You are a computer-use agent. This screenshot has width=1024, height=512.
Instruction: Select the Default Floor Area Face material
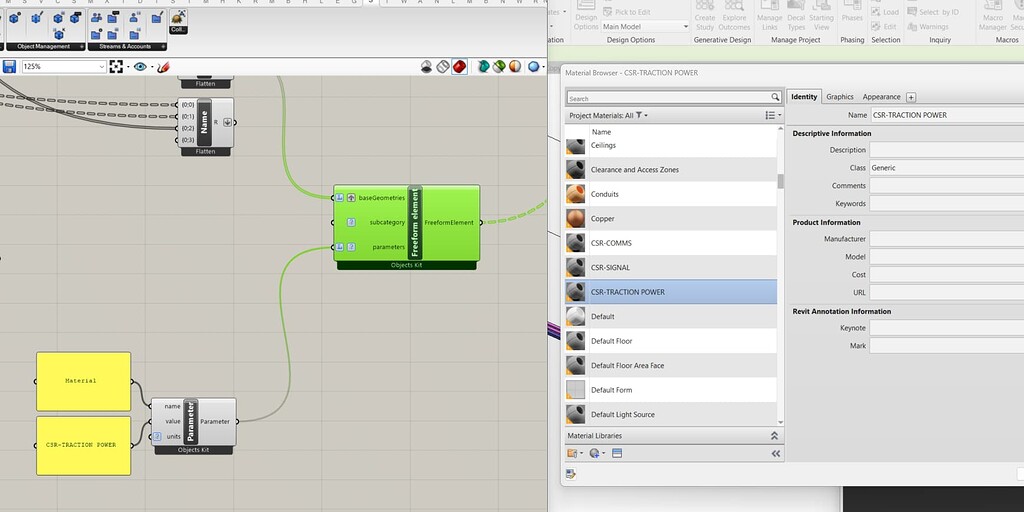coord(671,366)
